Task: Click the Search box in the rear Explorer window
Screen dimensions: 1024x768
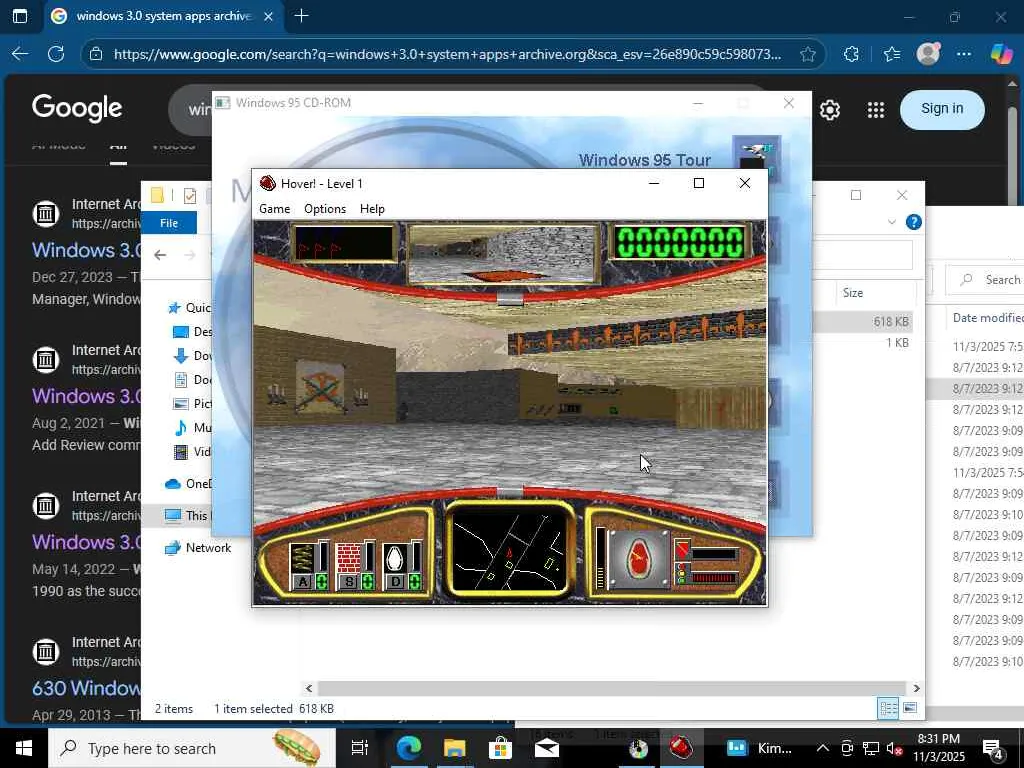Action: 985,280
